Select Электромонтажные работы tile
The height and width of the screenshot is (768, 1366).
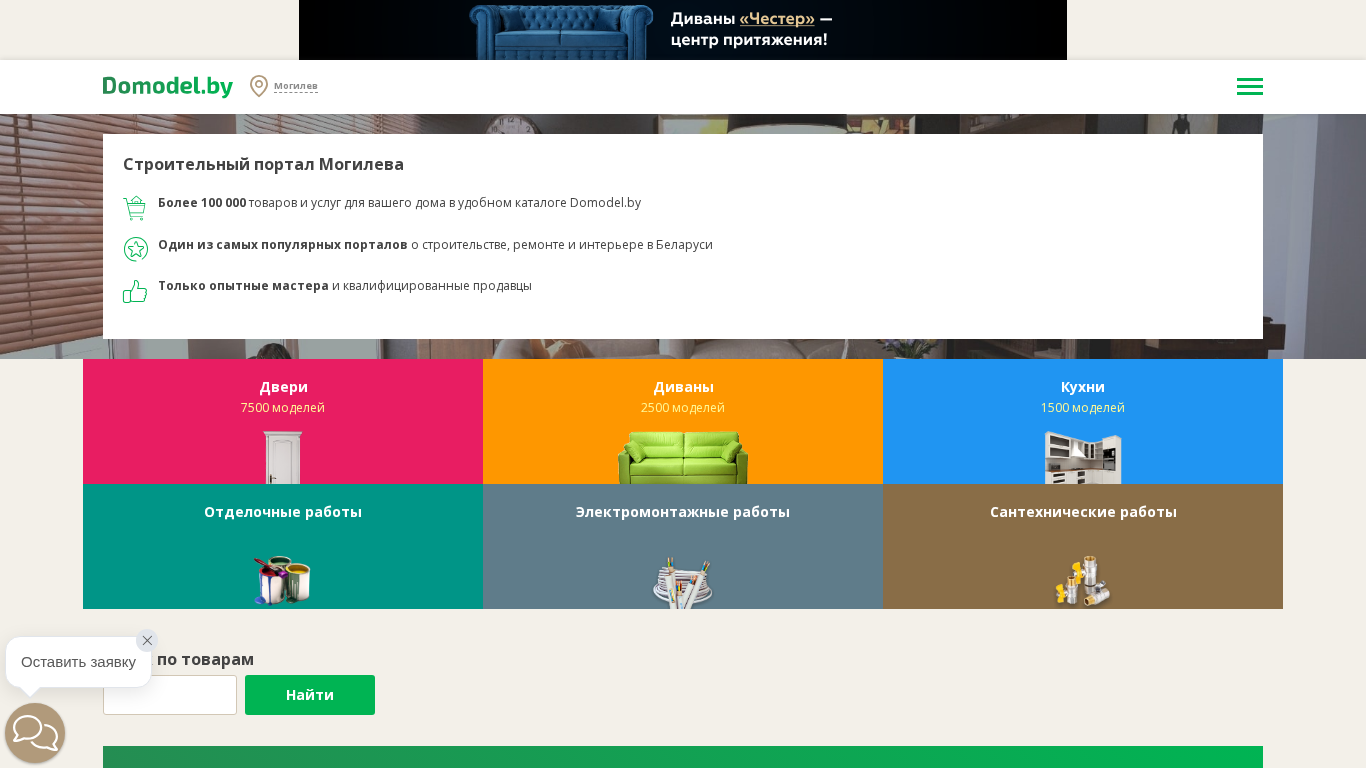pyautogui.click(x=683, y=546)
